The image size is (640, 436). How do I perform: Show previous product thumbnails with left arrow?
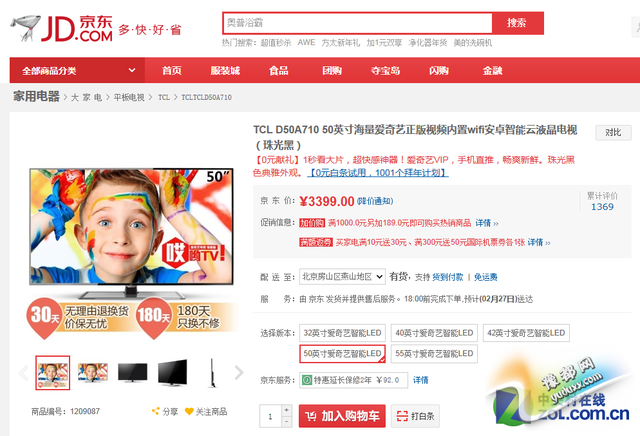click(x=24, y=373)
